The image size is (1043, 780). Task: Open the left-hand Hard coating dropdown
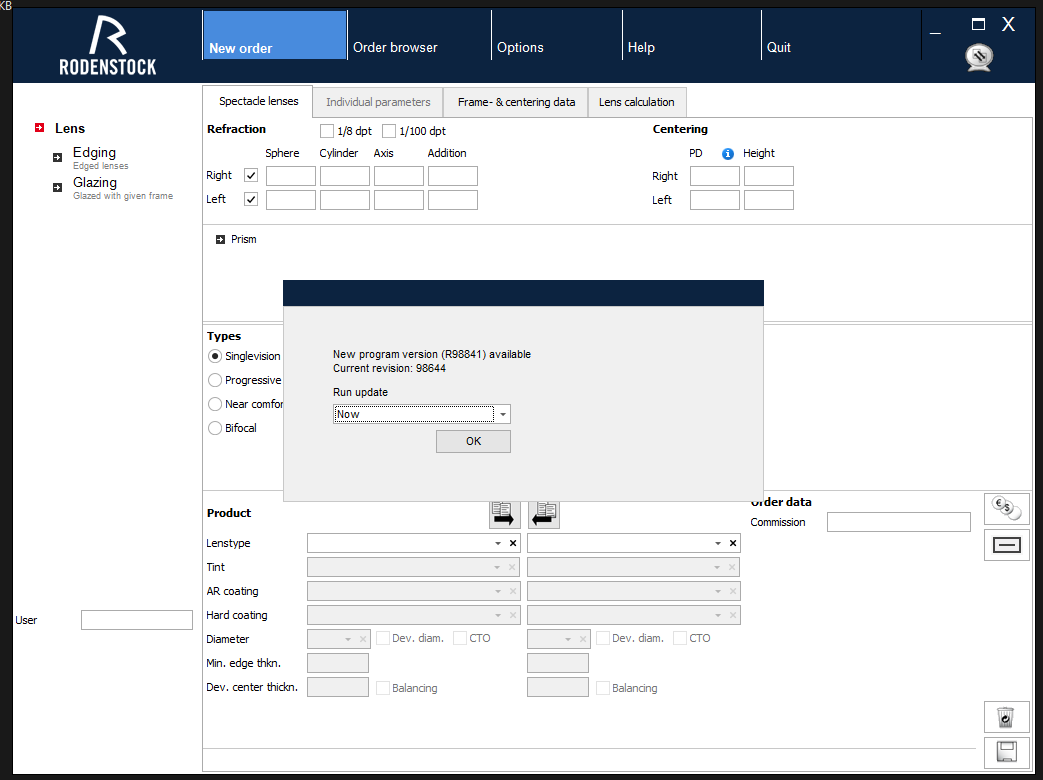(x=497, y=615)
